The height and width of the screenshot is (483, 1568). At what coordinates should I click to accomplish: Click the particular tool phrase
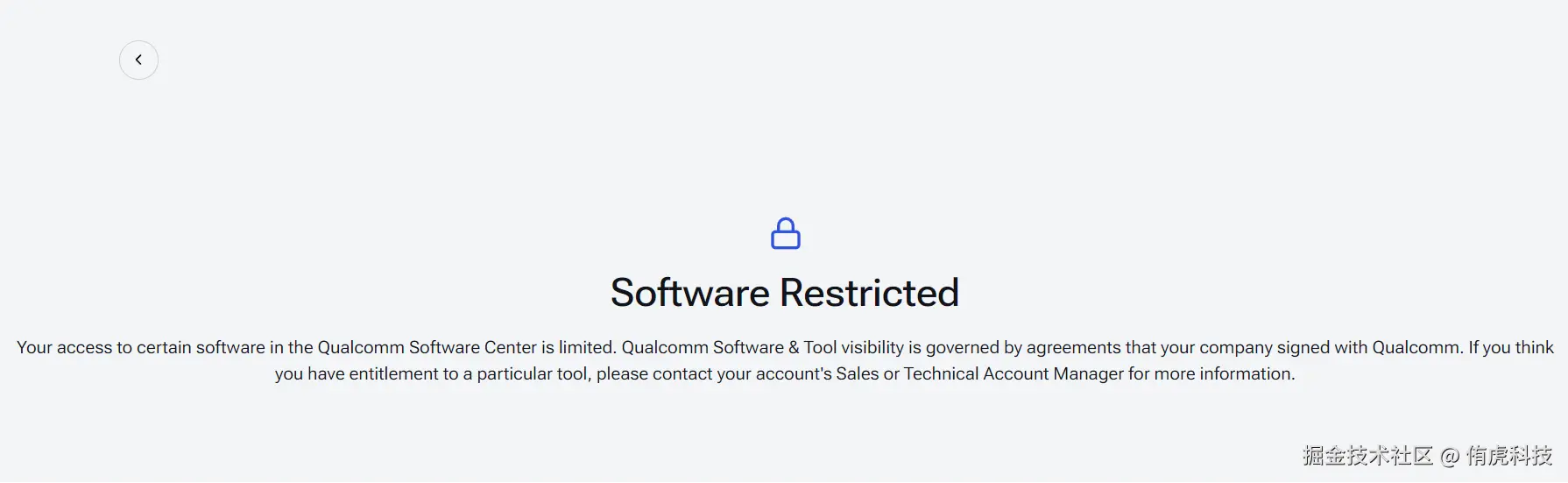533,373
